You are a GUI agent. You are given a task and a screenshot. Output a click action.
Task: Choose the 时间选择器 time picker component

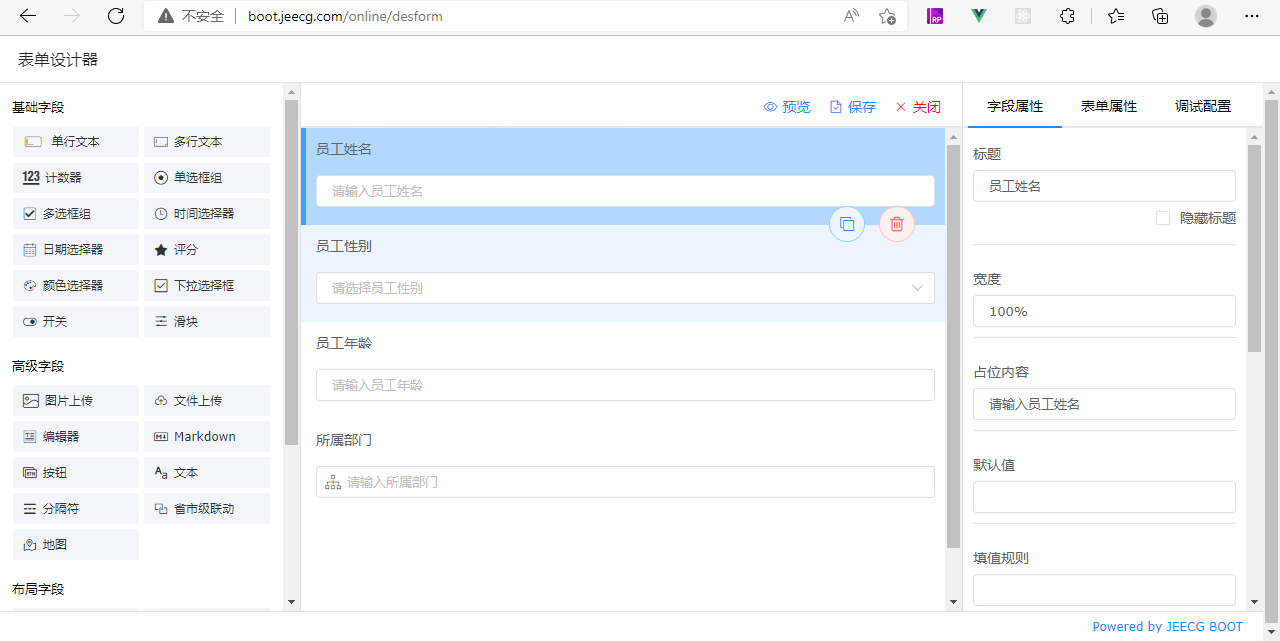(x=207, y=214)
